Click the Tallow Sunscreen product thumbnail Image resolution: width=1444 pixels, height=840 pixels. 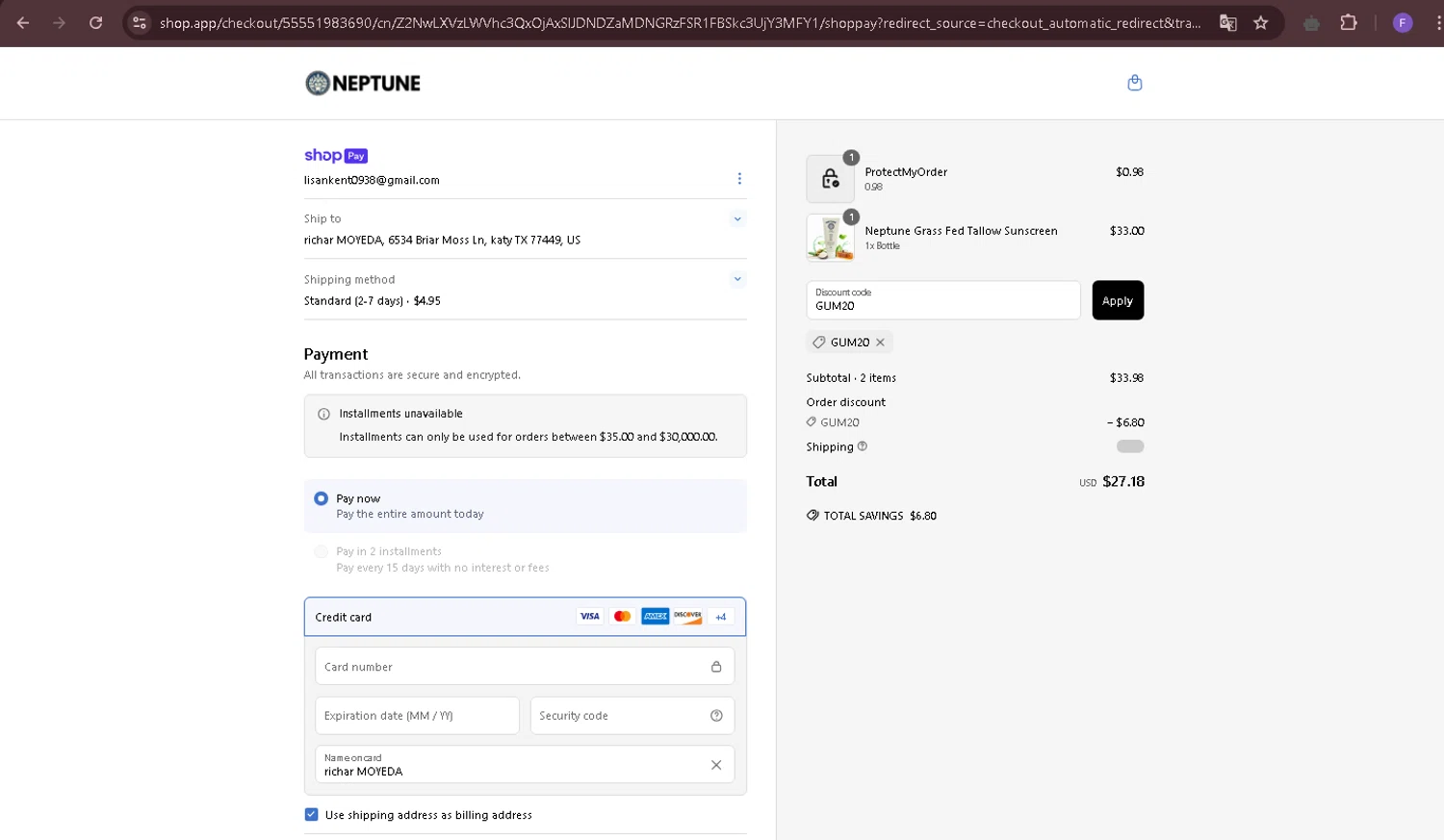[x=831, y=238]
